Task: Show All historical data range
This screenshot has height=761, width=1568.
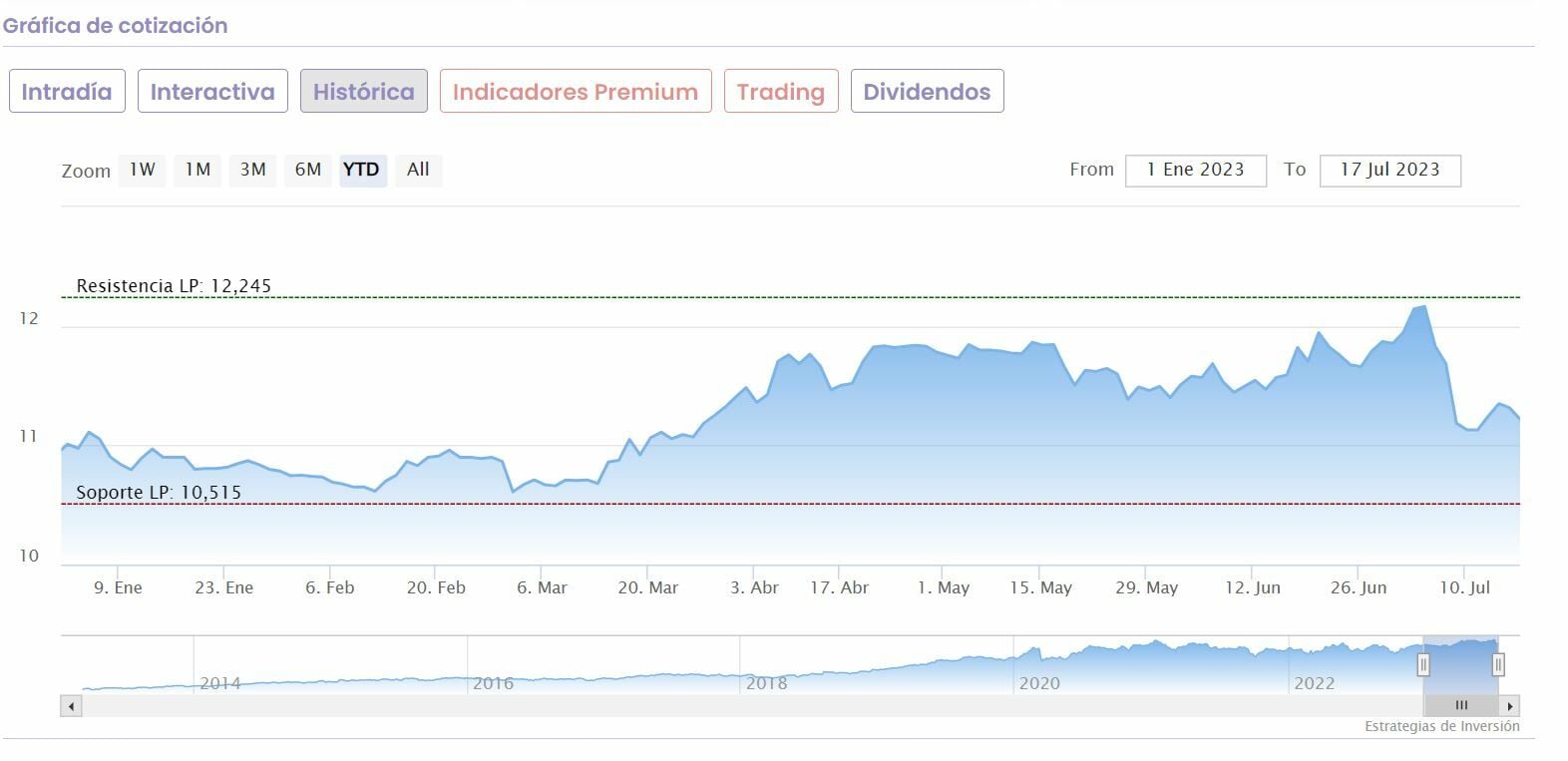Action: pyautogui.click(x=418, y=170)
